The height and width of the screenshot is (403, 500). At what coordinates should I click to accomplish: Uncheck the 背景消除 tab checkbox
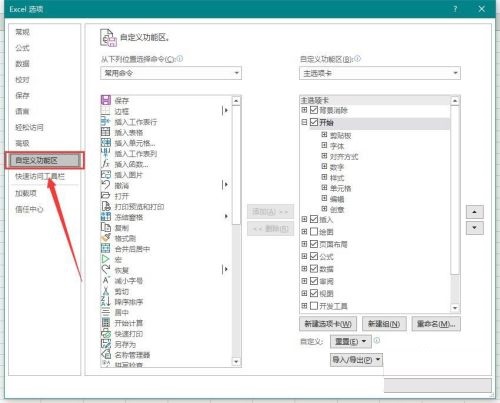[x=314, y=110]
